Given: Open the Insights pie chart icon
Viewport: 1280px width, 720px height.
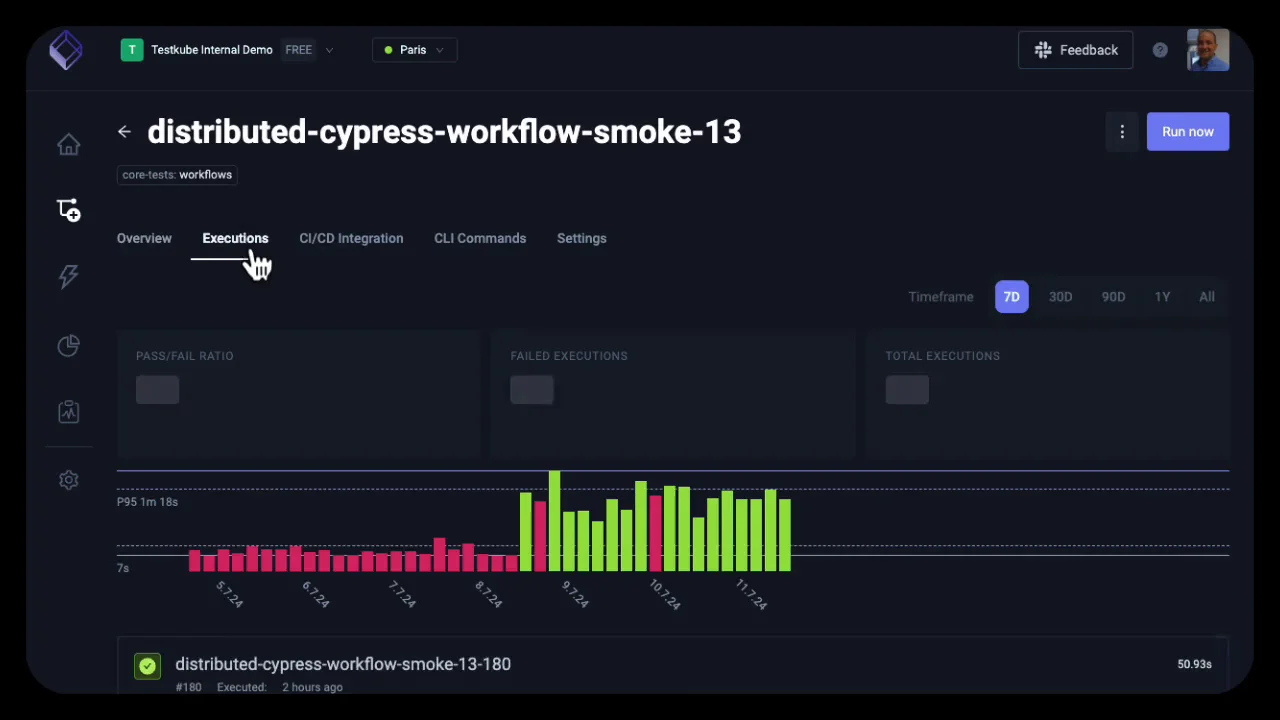Looking at the screenshot, I should [68, 346].
